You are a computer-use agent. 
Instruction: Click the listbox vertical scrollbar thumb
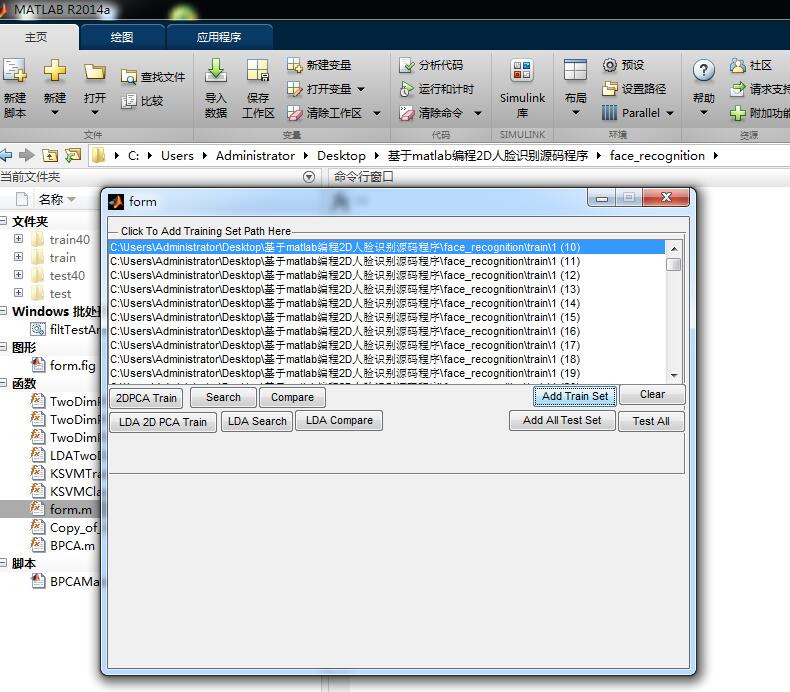(674, 264)
